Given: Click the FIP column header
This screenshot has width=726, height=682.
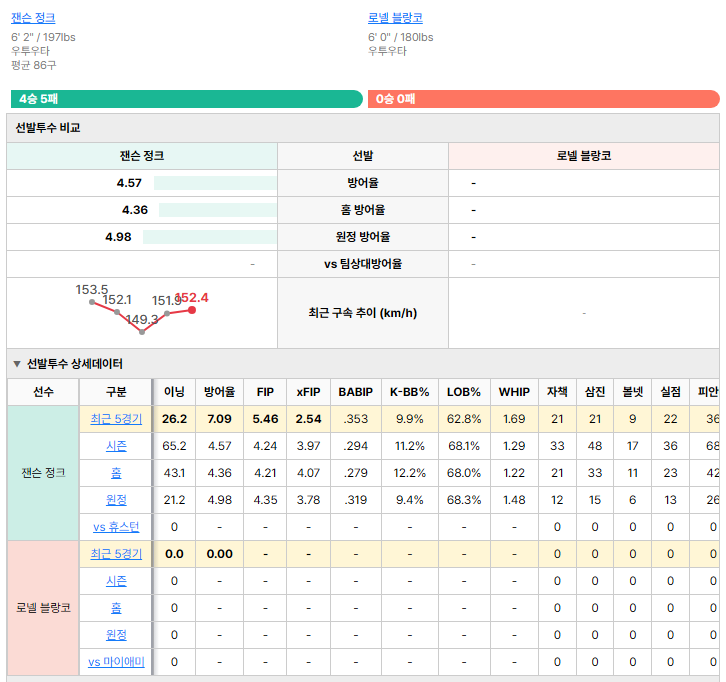Looking at the screenshot, I should pos(265,392).
